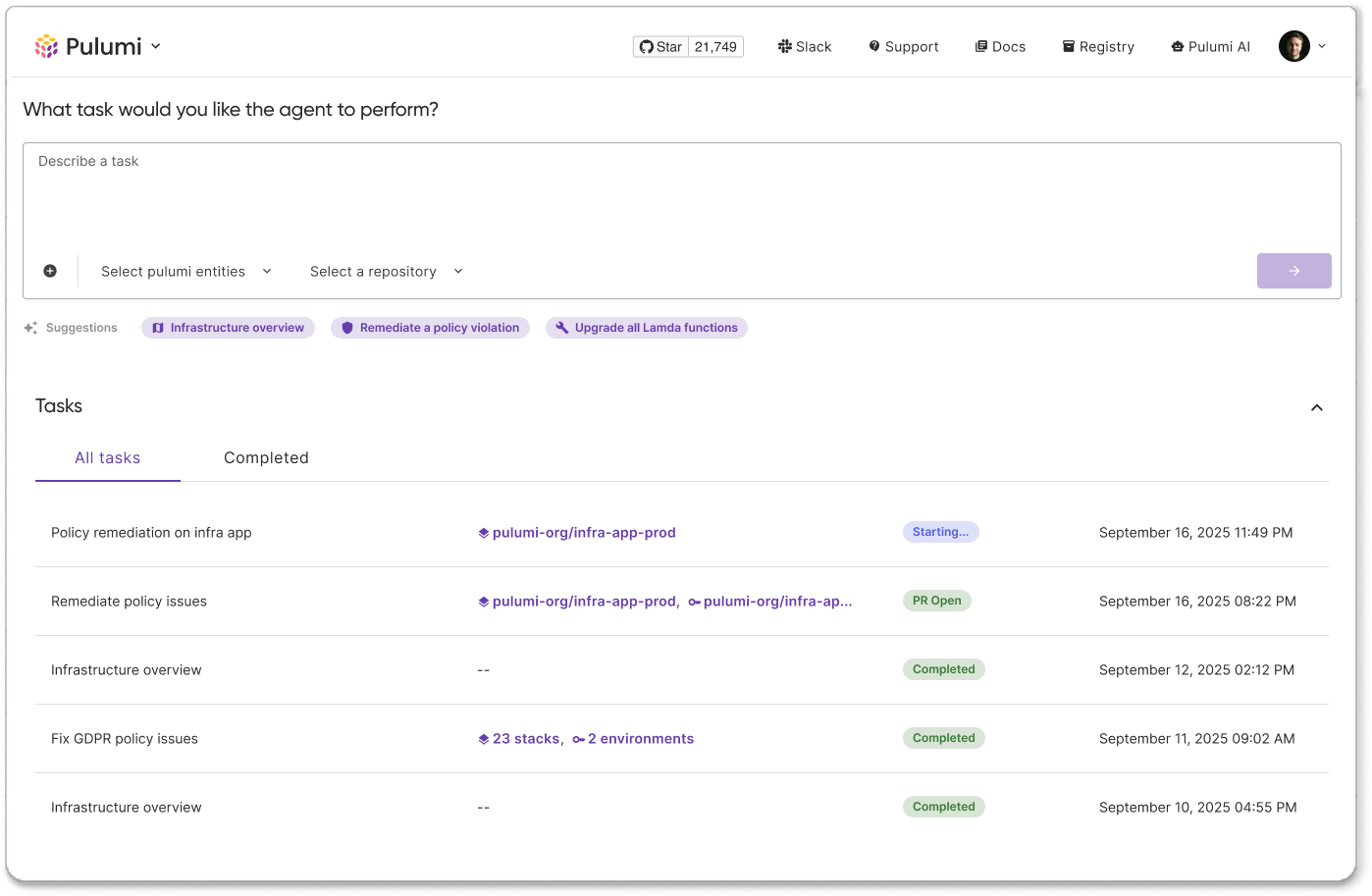Click the shield icon on the policy violation chip
The width and height of the screenshot is (1372, 896).
click(347, 327)
